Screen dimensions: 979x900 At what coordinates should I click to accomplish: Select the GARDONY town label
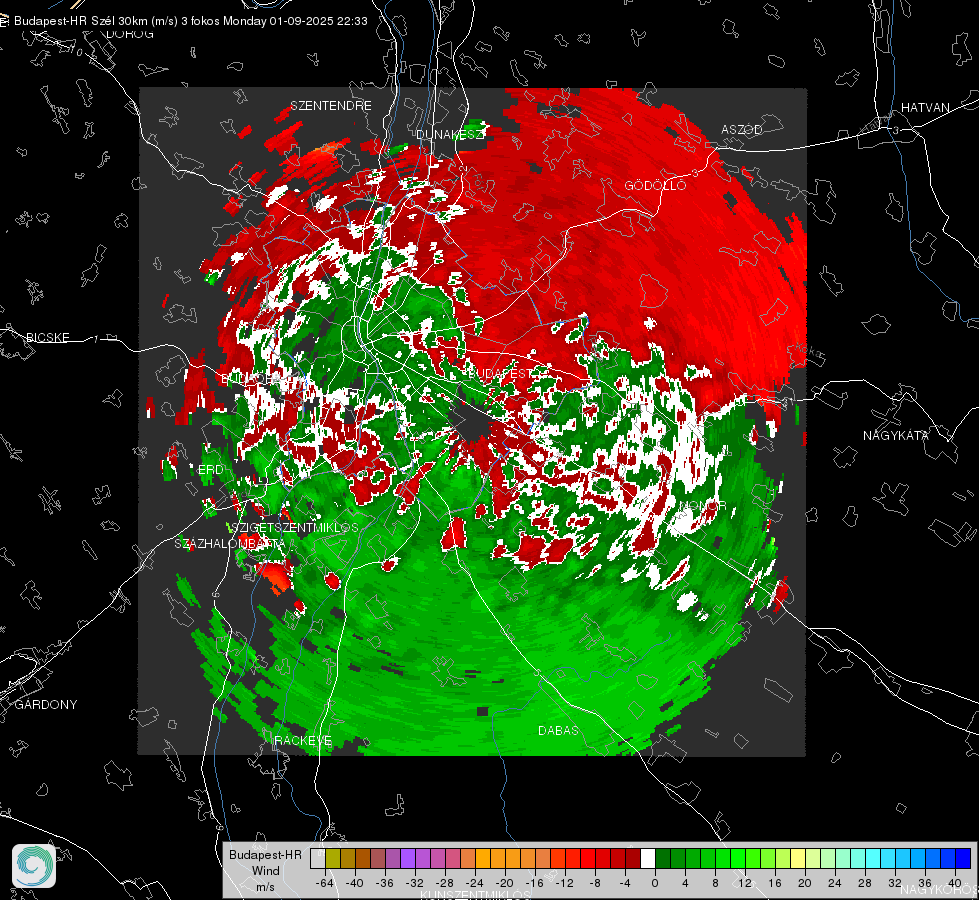pos(46,705)
